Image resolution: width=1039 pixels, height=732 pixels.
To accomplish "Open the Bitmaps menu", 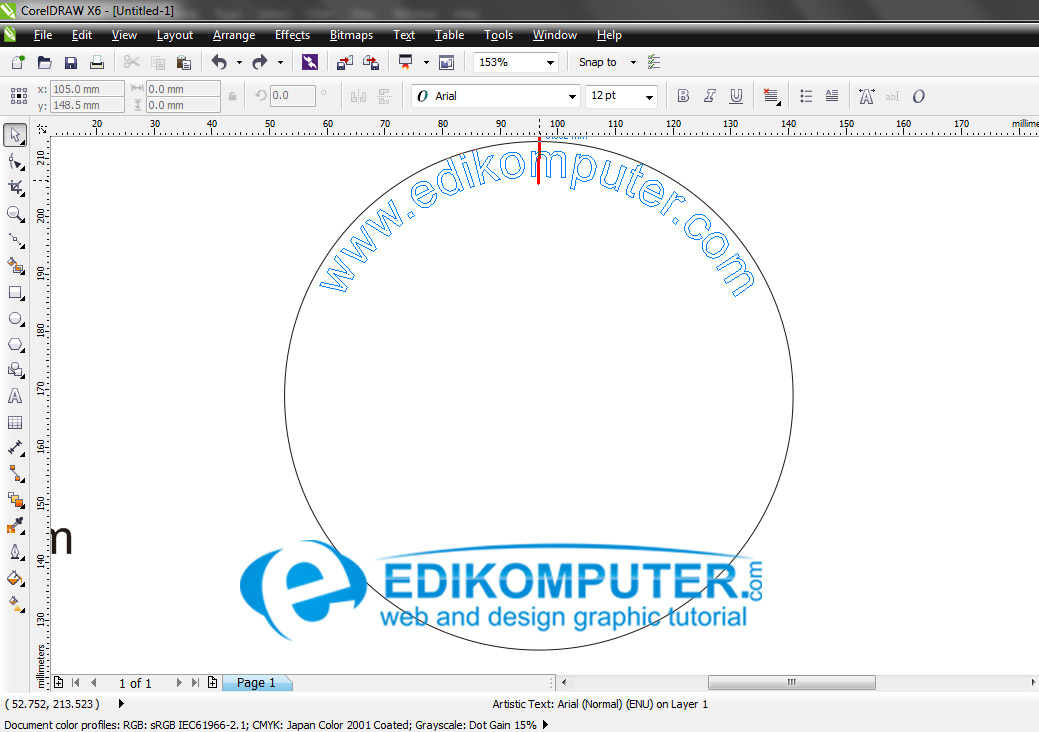I will coord(351,34).
